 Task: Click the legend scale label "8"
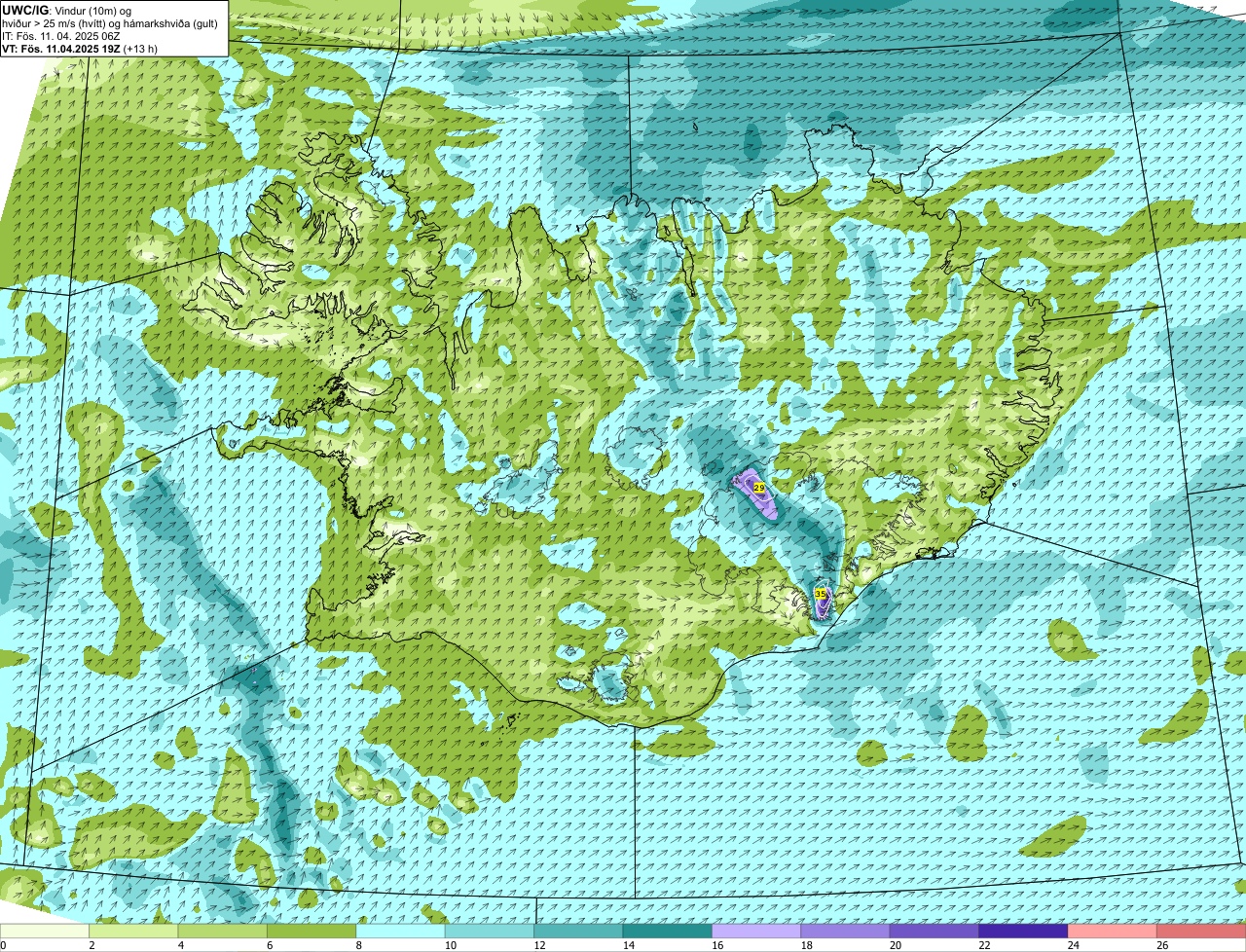[x=359, y=945]
